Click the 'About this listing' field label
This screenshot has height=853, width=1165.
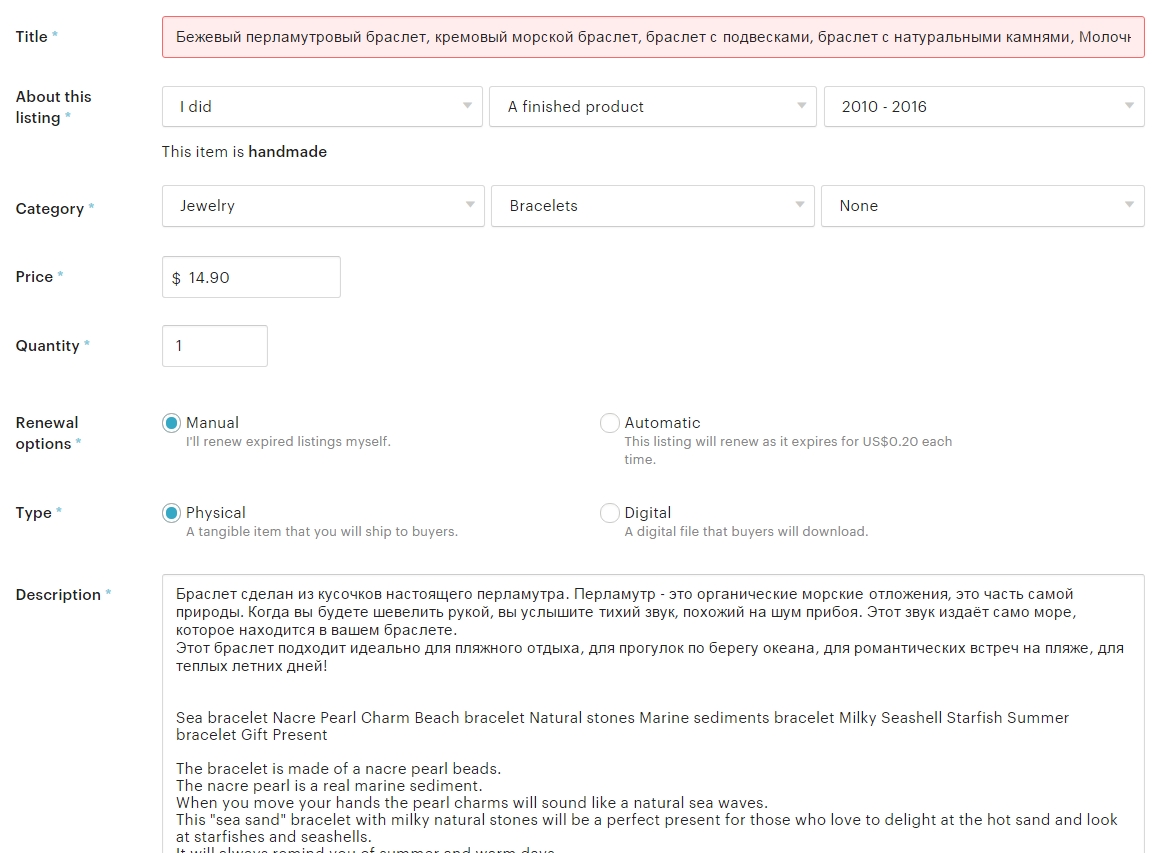(53, 107)
